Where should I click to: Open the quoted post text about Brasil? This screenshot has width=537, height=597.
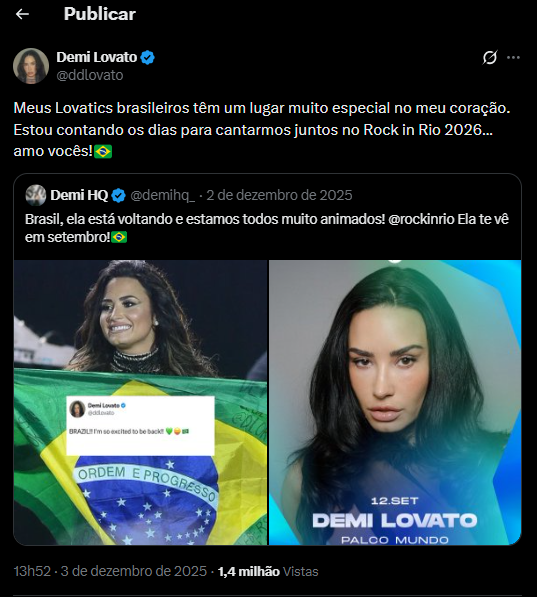point(267,228)
